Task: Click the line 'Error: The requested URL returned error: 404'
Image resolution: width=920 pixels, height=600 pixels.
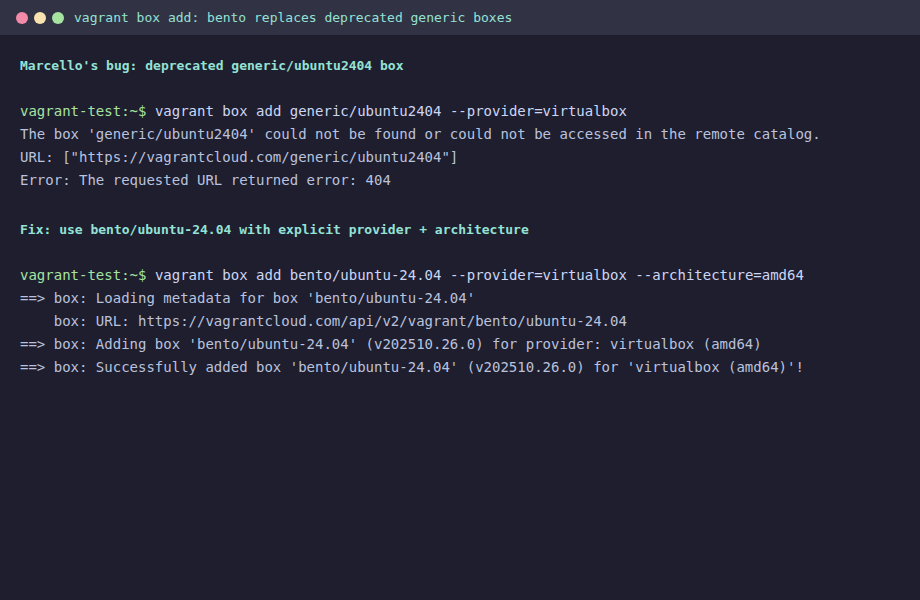Action: coord(205,180)
